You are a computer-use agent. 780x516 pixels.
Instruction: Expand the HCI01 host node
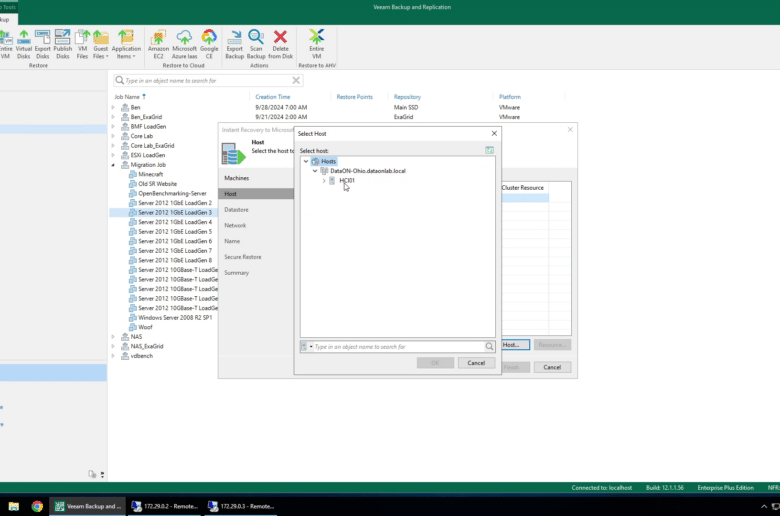pos(324,181)
